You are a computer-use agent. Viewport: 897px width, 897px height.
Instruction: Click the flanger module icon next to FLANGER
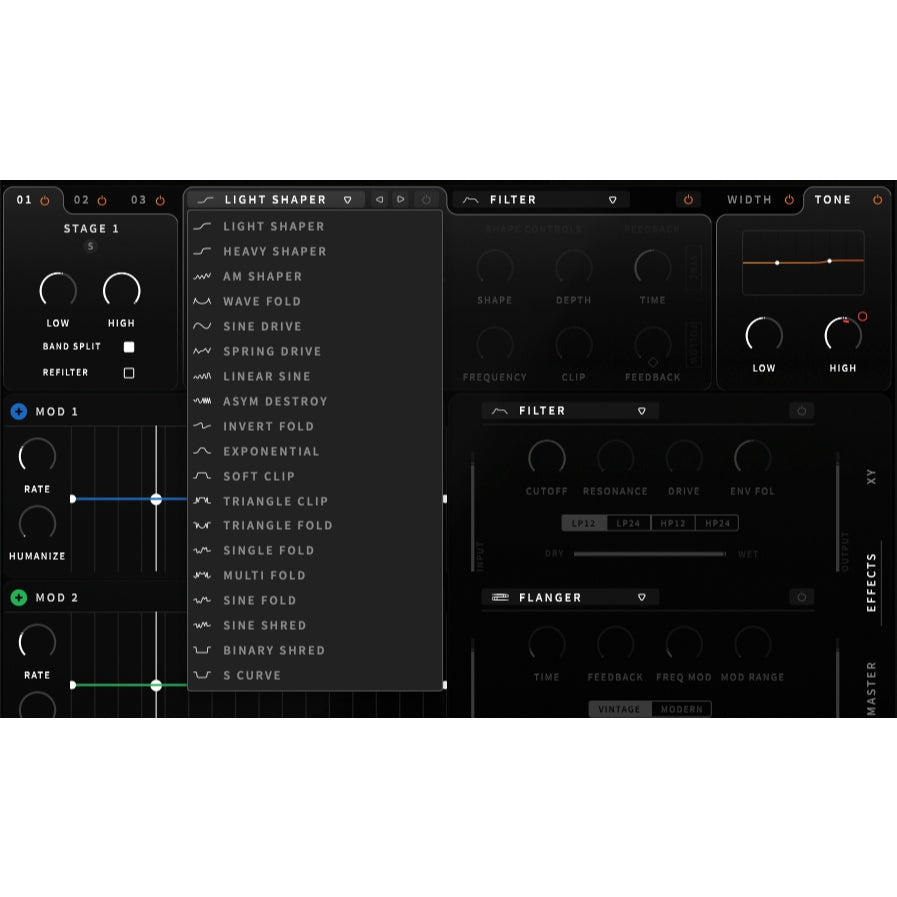(x=500, y=597)
